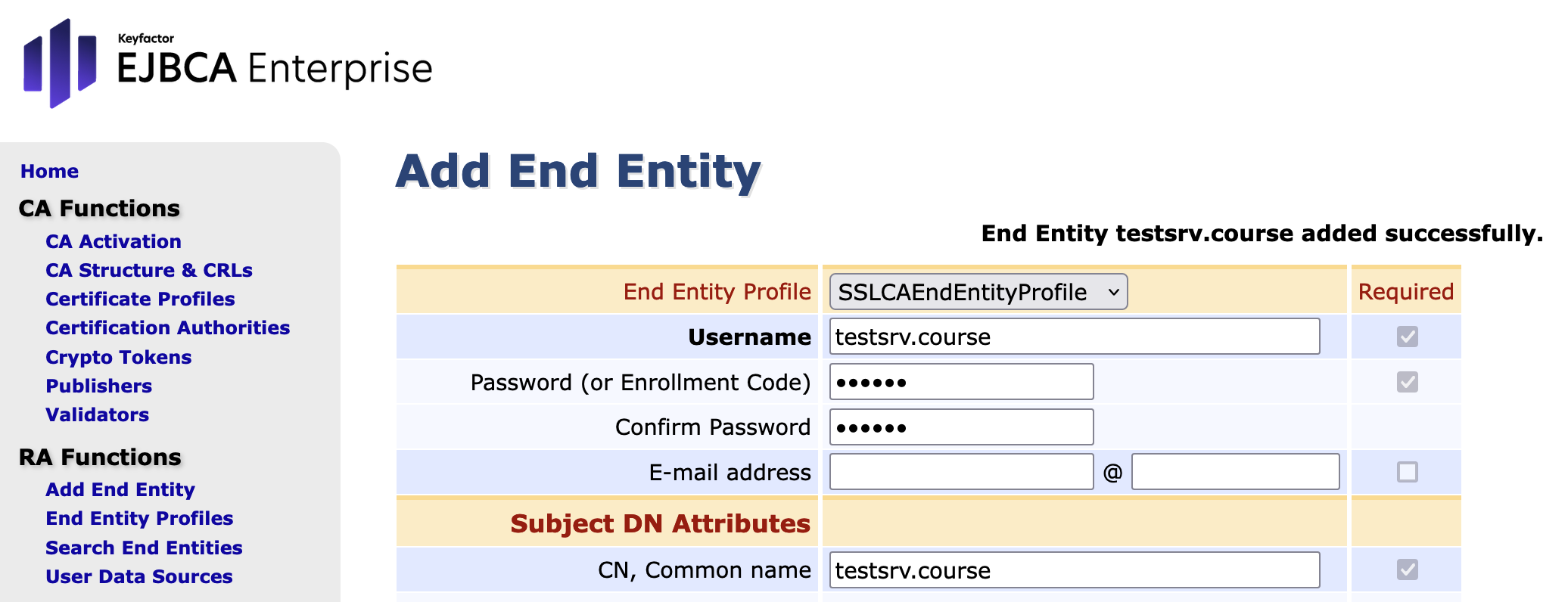Image resolution: width=1568 pixels, height=602 pixels.
Task: Click the Password required checkbox
Action: pos(1407,382)
